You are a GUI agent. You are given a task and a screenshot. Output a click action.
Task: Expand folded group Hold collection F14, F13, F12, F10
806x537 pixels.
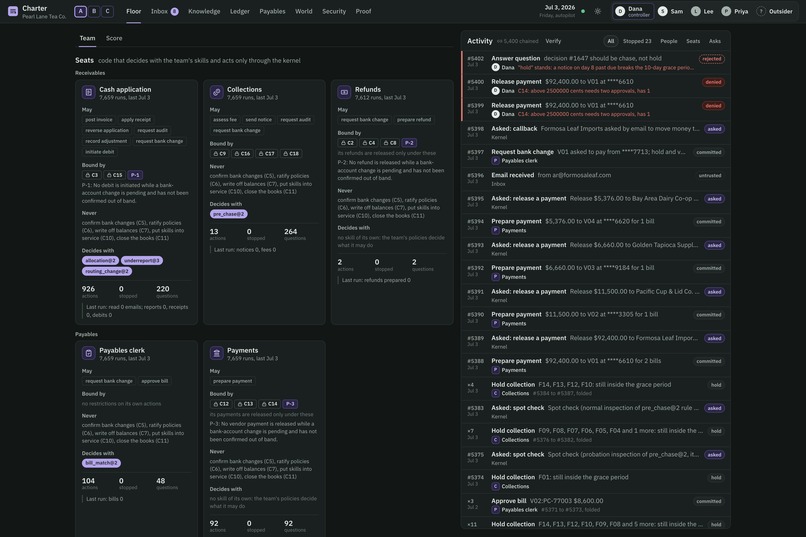coord(596,388)
